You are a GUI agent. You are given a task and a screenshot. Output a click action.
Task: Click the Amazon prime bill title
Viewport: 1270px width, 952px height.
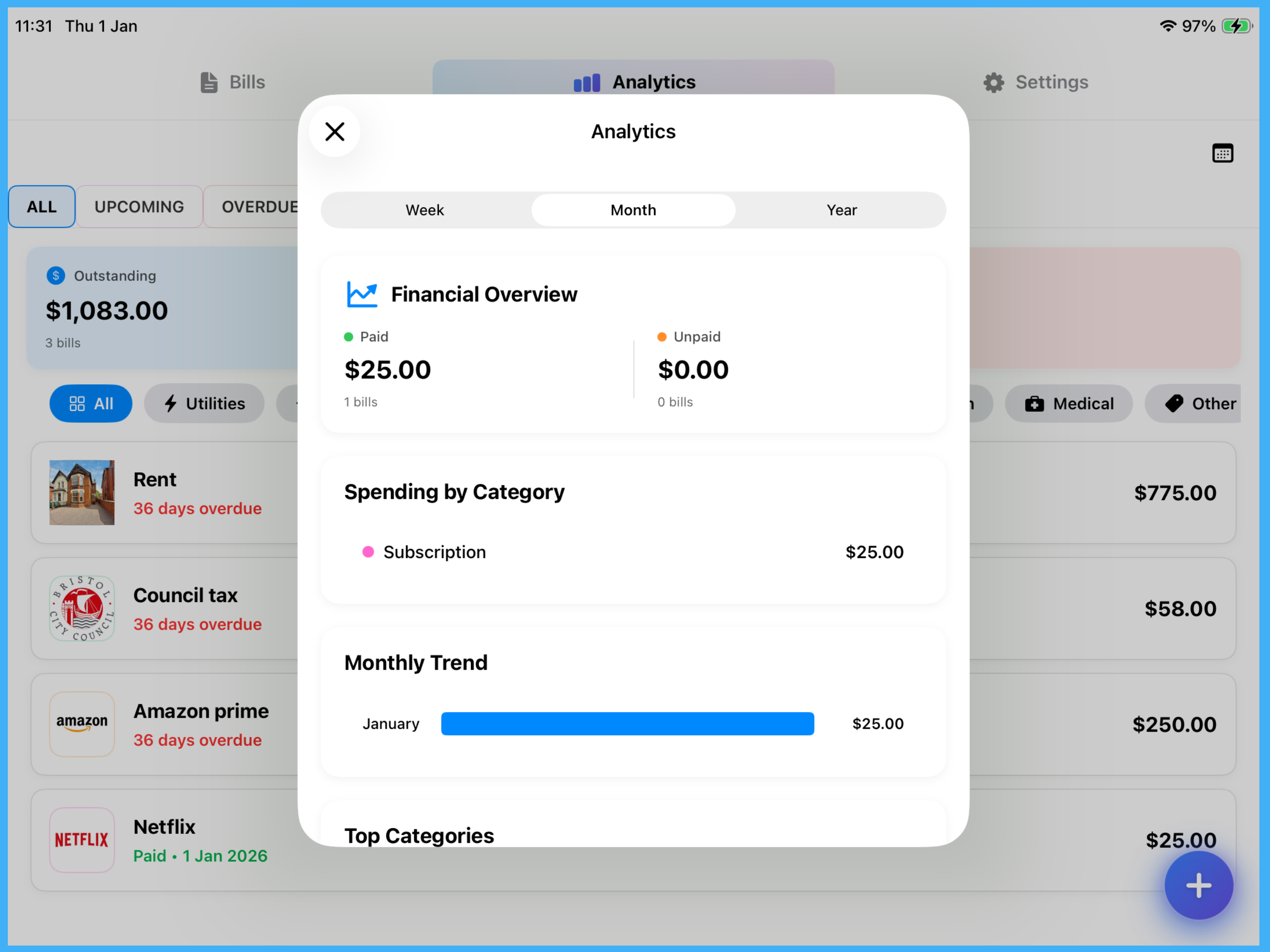tap(201, 711)
